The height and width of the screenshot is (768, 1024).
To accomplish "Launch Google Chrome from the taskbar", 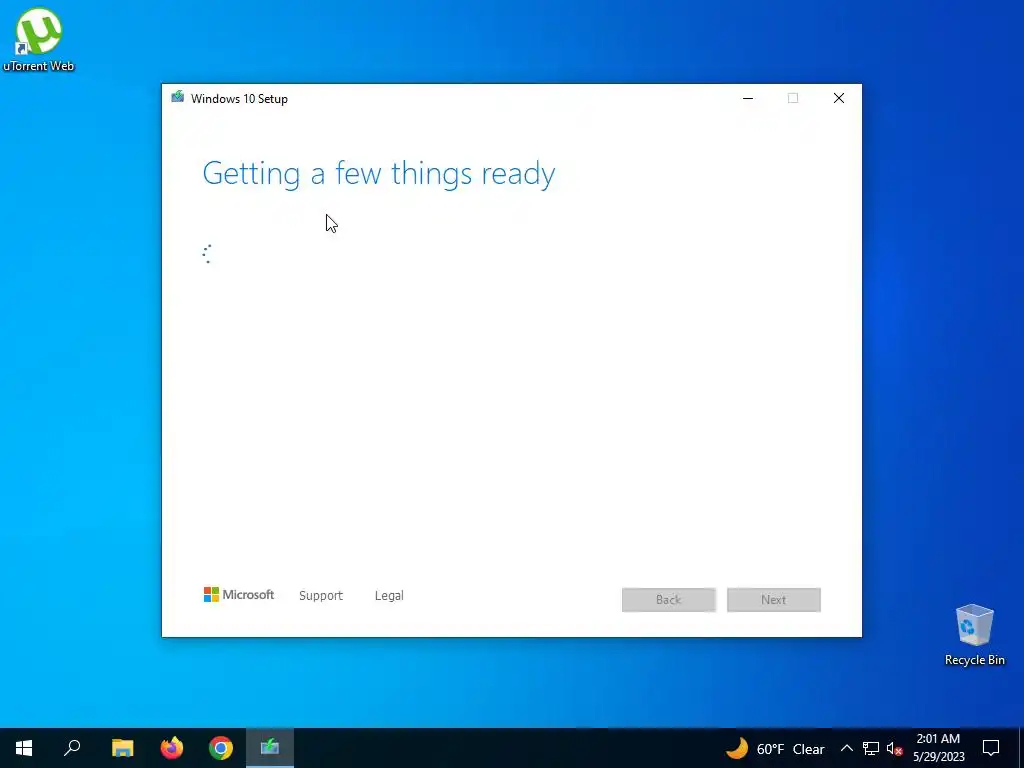I will click(221, 748).
